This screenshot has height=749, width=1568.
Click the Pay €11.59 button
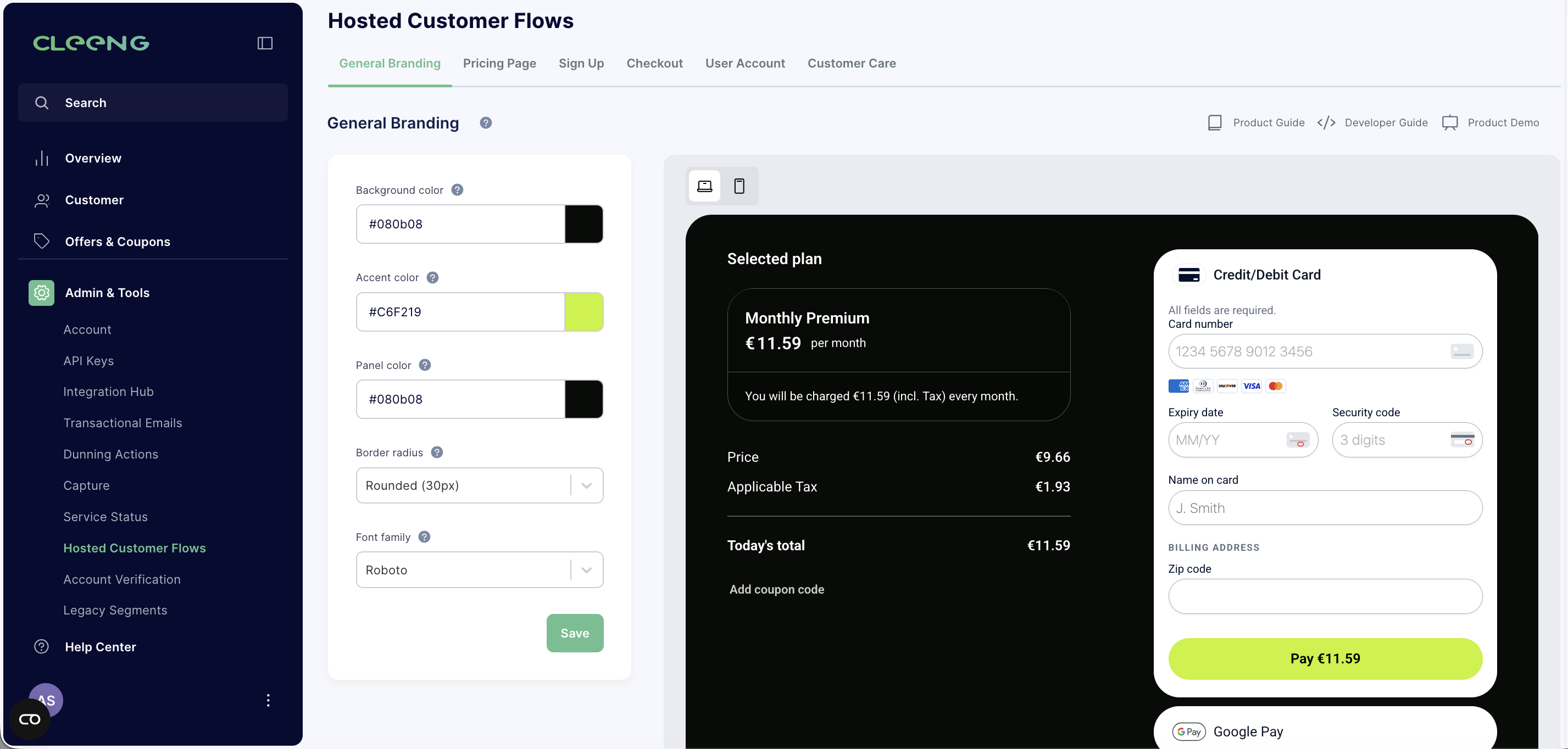click(x=1325, y=659)
